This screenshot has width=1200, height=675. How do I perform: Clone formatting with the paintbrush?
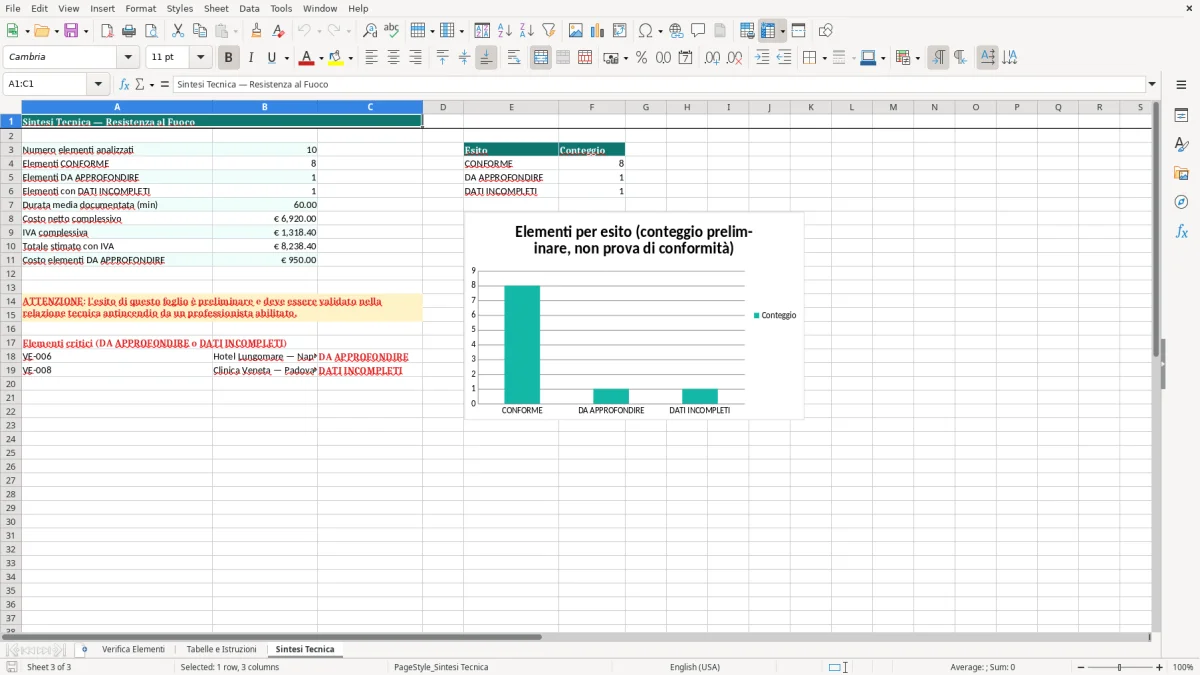[x=256, y=31]
